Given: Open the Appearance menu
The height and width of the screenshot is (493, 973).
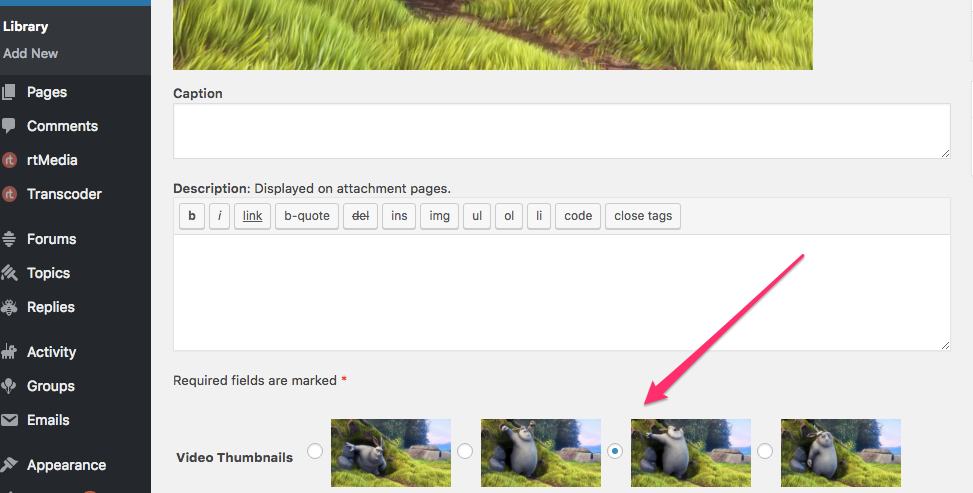Looking at the screenshot, I should pyautogui.click(x=66, y=465).
